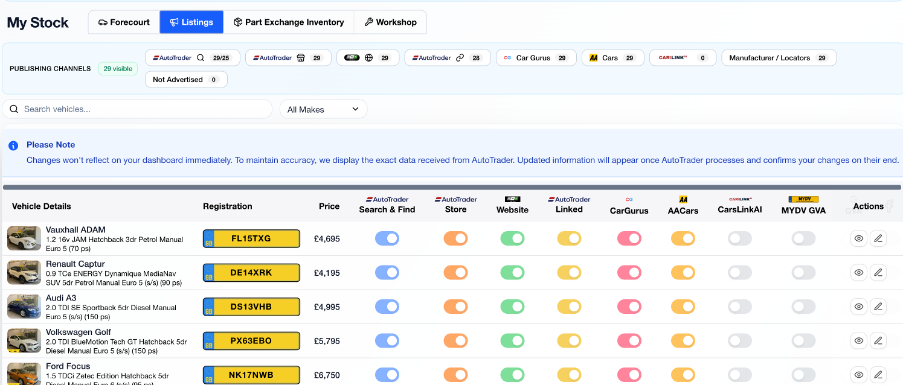View Vauxhall ADAM with eye icon
This screenshot has width=904, height=386.
859,239
